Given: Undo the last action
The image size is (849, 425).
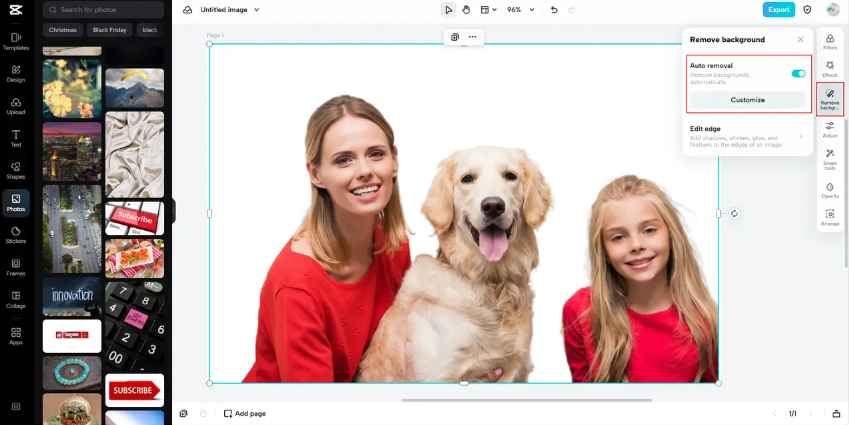Looking at the screenshot, I should coord(553,10).
